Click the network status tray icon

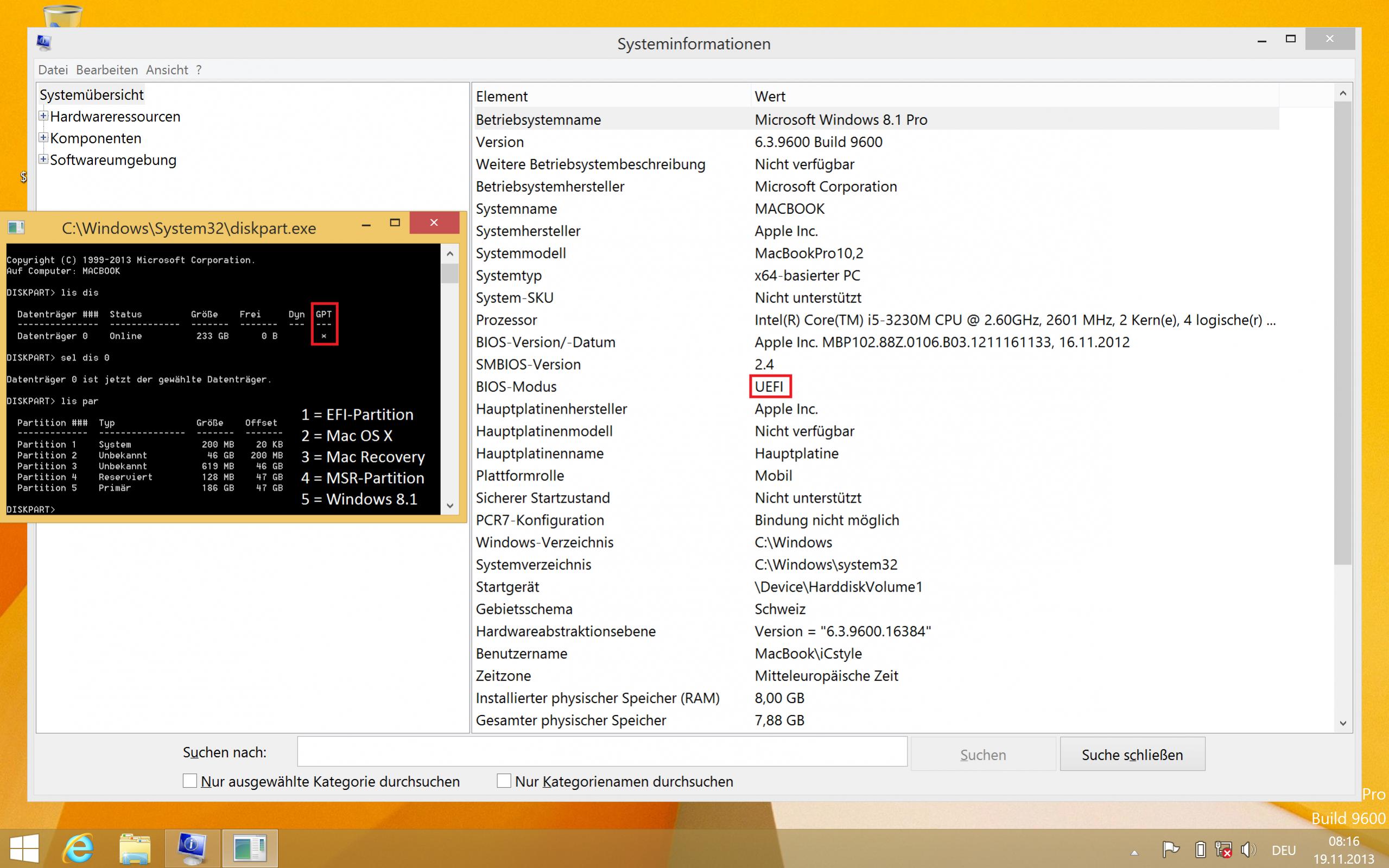click(1223, 849)
